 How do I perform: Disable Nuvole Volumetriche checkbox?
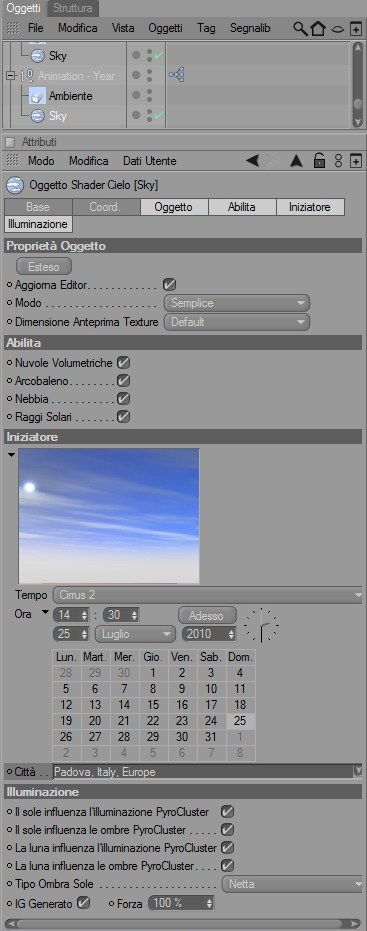tap(124, 362)
